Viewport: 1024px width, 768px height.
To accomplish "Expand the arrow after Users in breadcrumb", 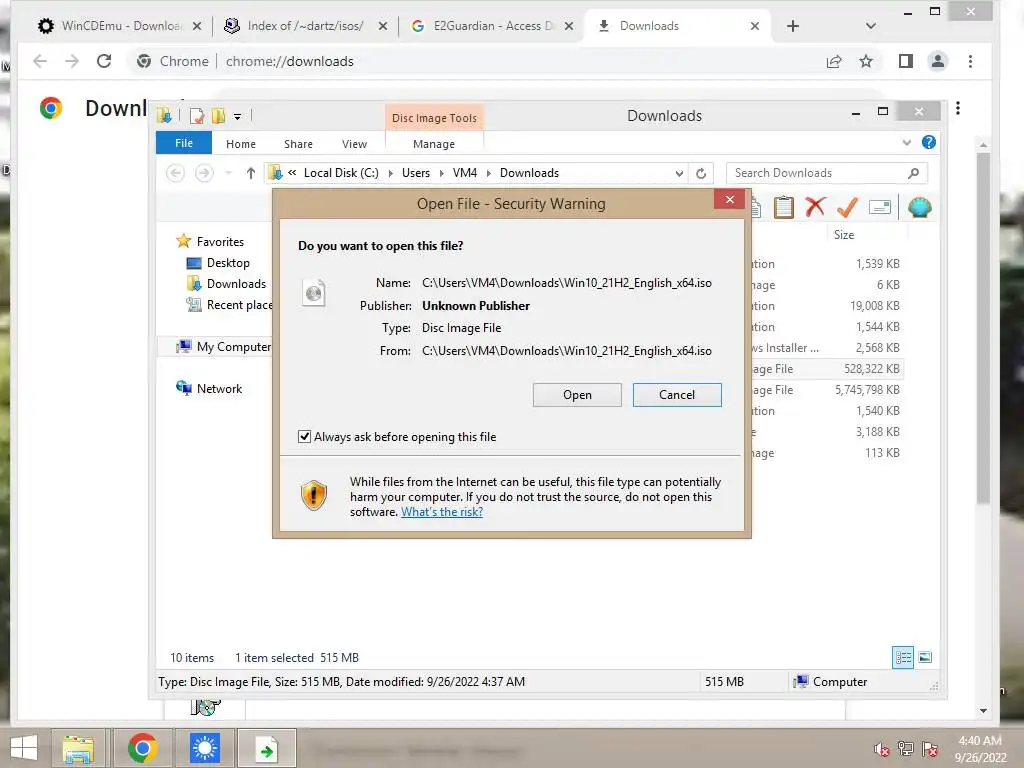I will 441,173.
